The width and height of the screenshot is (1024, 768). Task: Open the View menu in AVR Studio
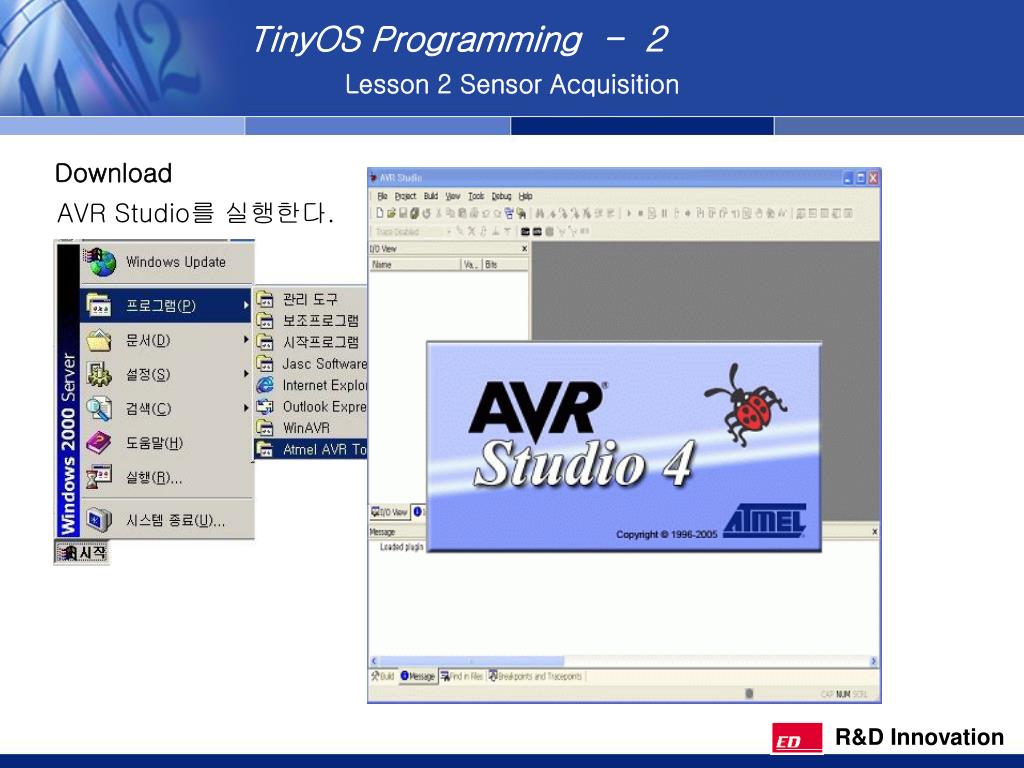(453, 196)
